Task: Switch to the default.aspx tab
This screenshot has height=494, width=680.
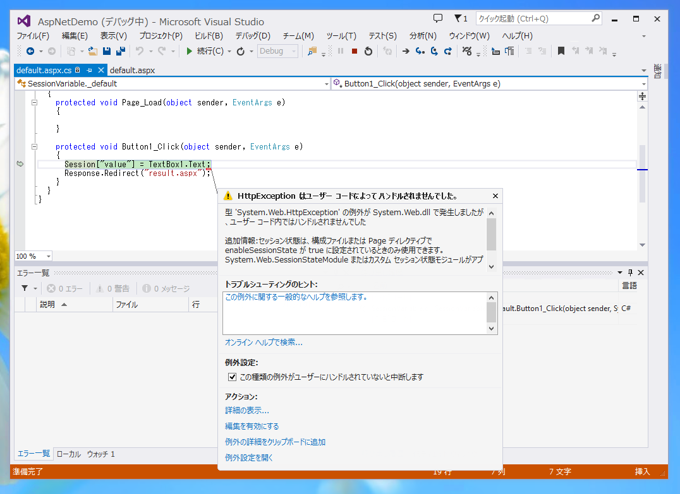Action: 132,70
